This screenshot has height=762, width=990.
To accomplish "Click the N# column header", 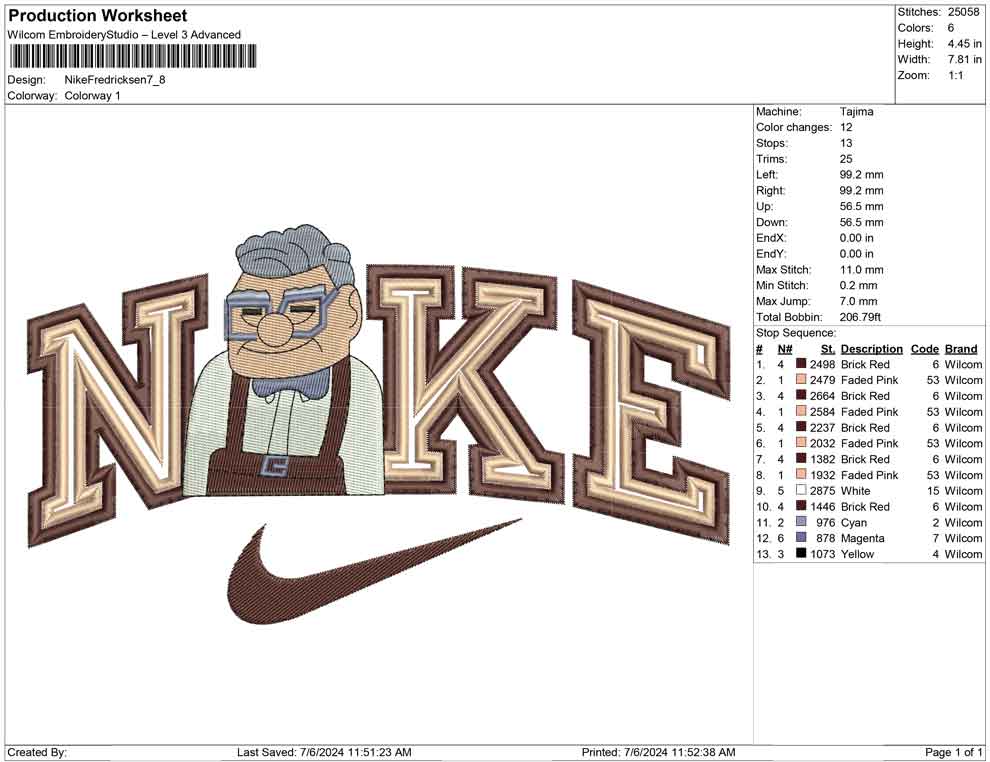I will (785, 349).
